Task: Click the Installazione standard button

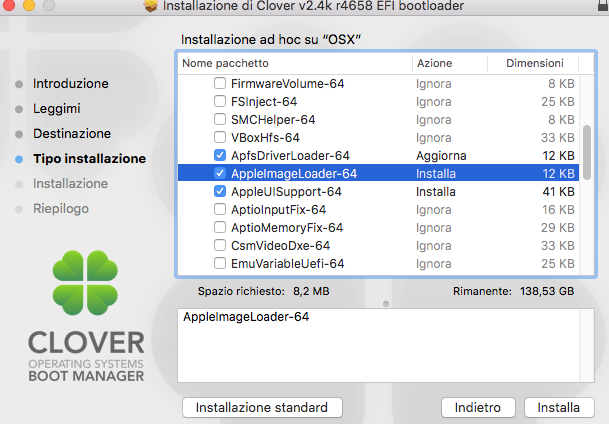Action: point(262,407)
